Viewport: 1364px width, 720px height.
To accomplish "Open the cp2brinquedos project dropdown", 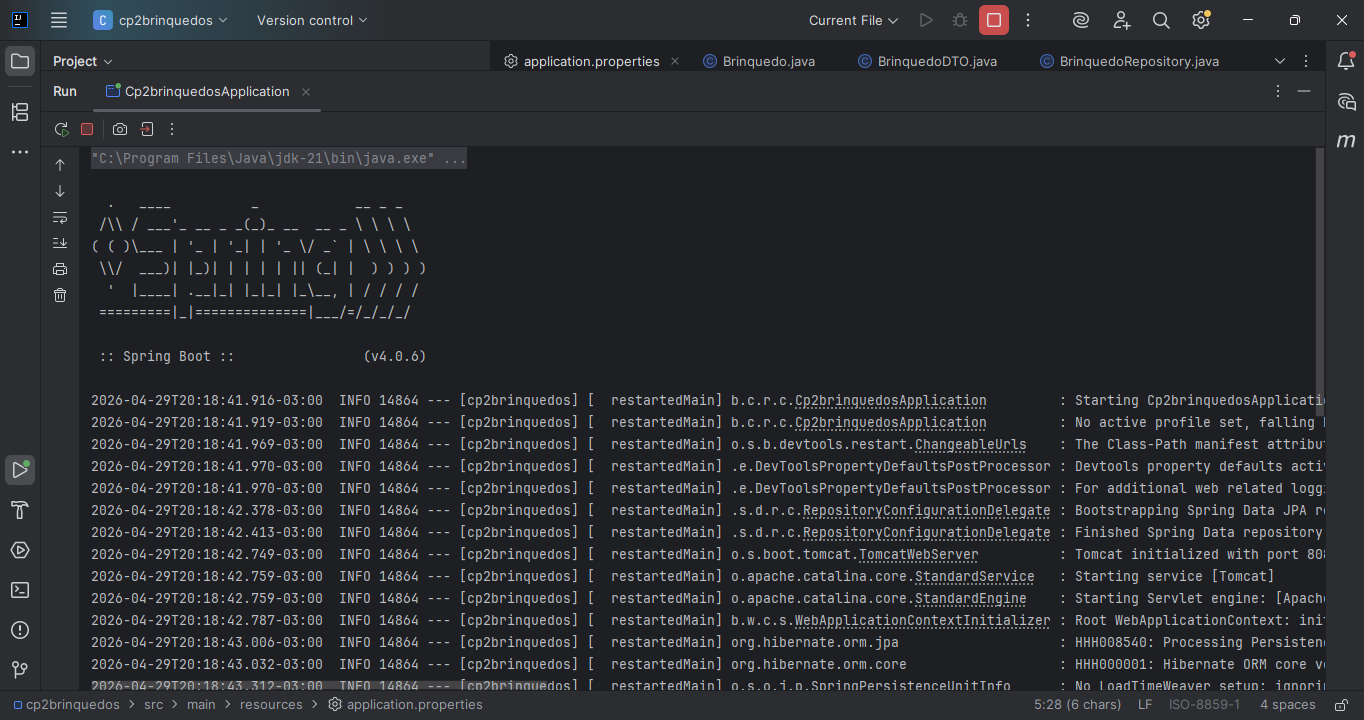I will tap(160, 20).
